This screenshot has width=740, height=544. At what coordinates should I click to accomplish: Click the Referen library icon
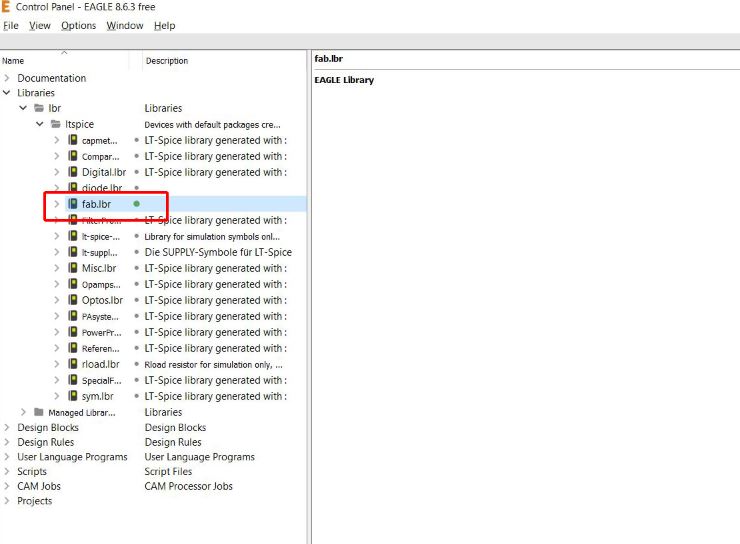[x=73, y=348]
